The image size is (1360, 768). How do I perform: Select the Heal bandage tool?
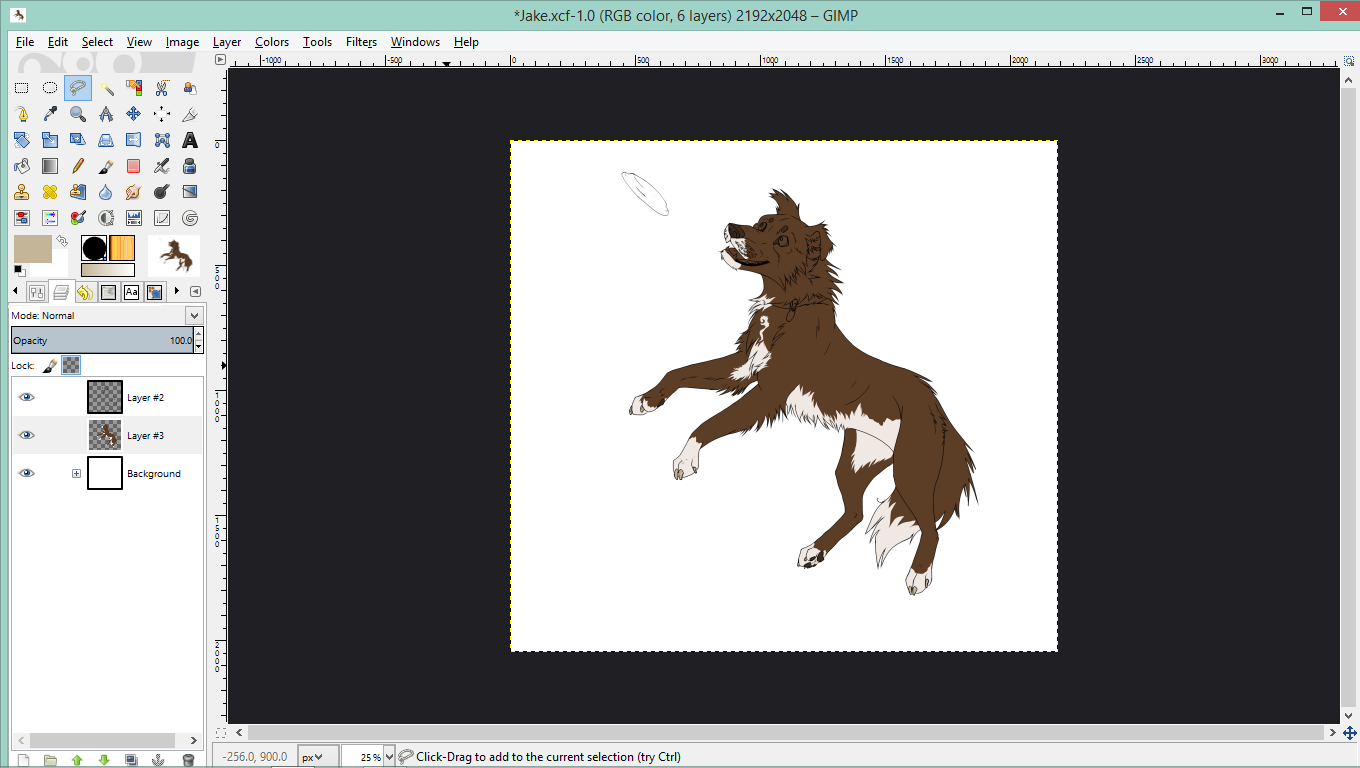[x=49, y=192]
